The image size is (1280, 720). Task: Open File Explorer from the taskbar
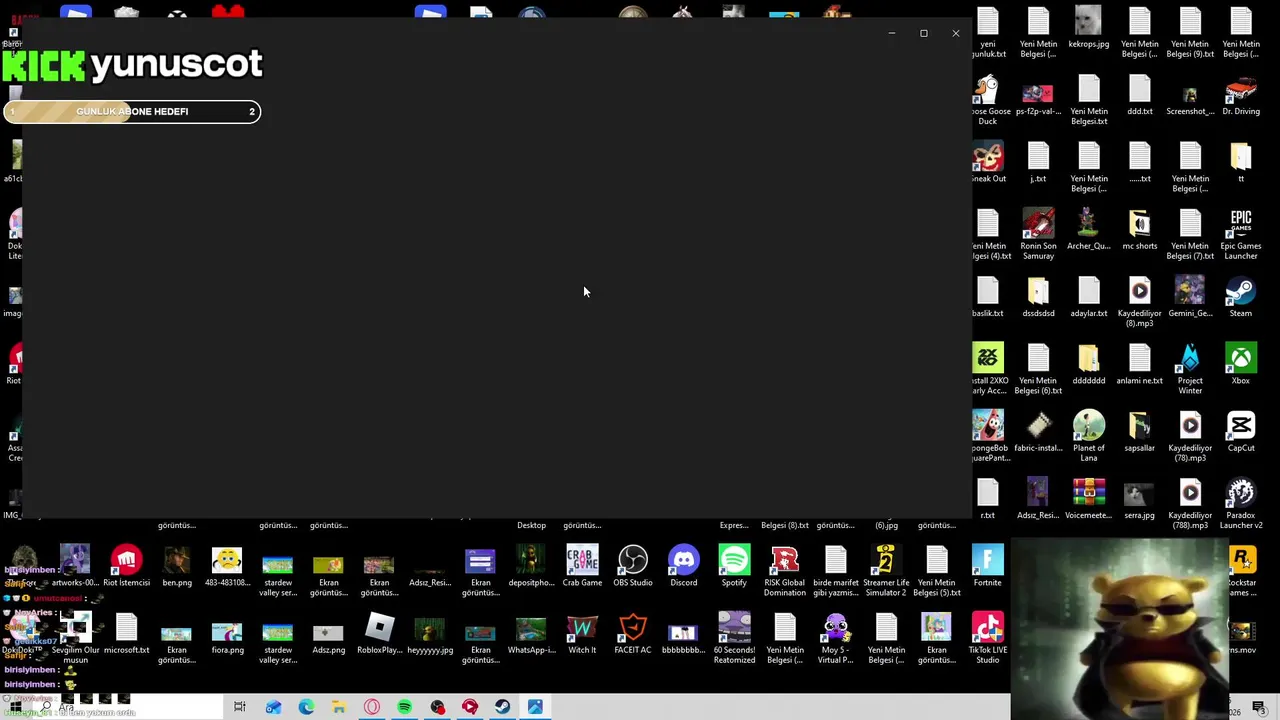tap(339, 707)
